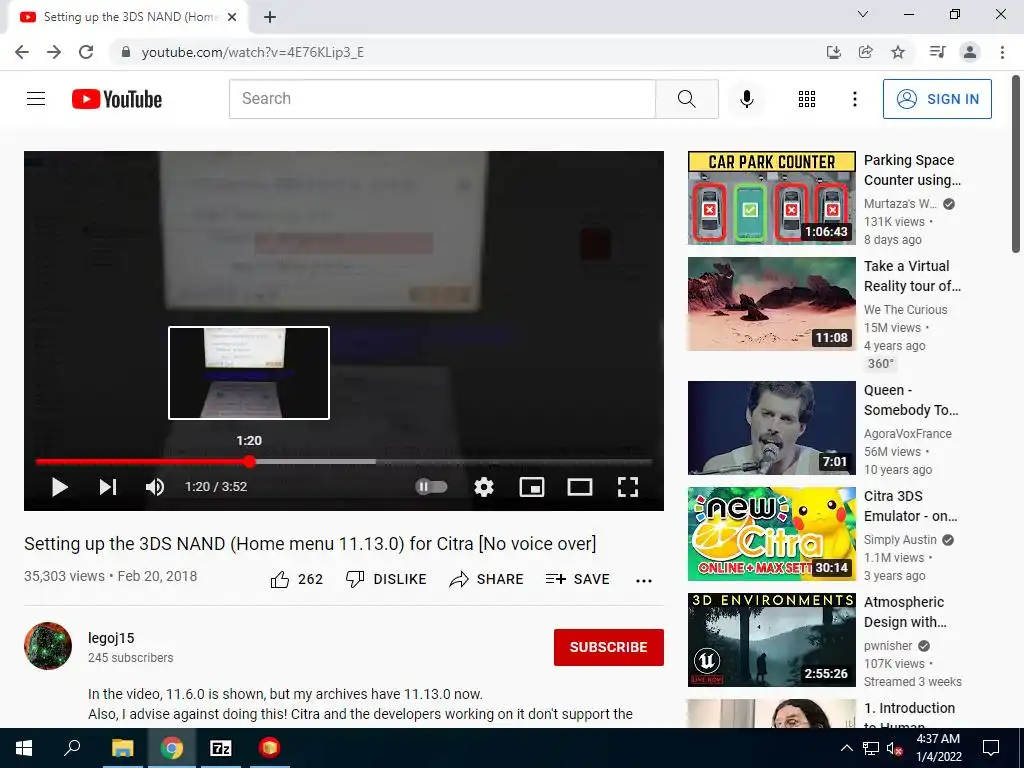Click the progress bar scrubber handle

click(x=249, y=462)
